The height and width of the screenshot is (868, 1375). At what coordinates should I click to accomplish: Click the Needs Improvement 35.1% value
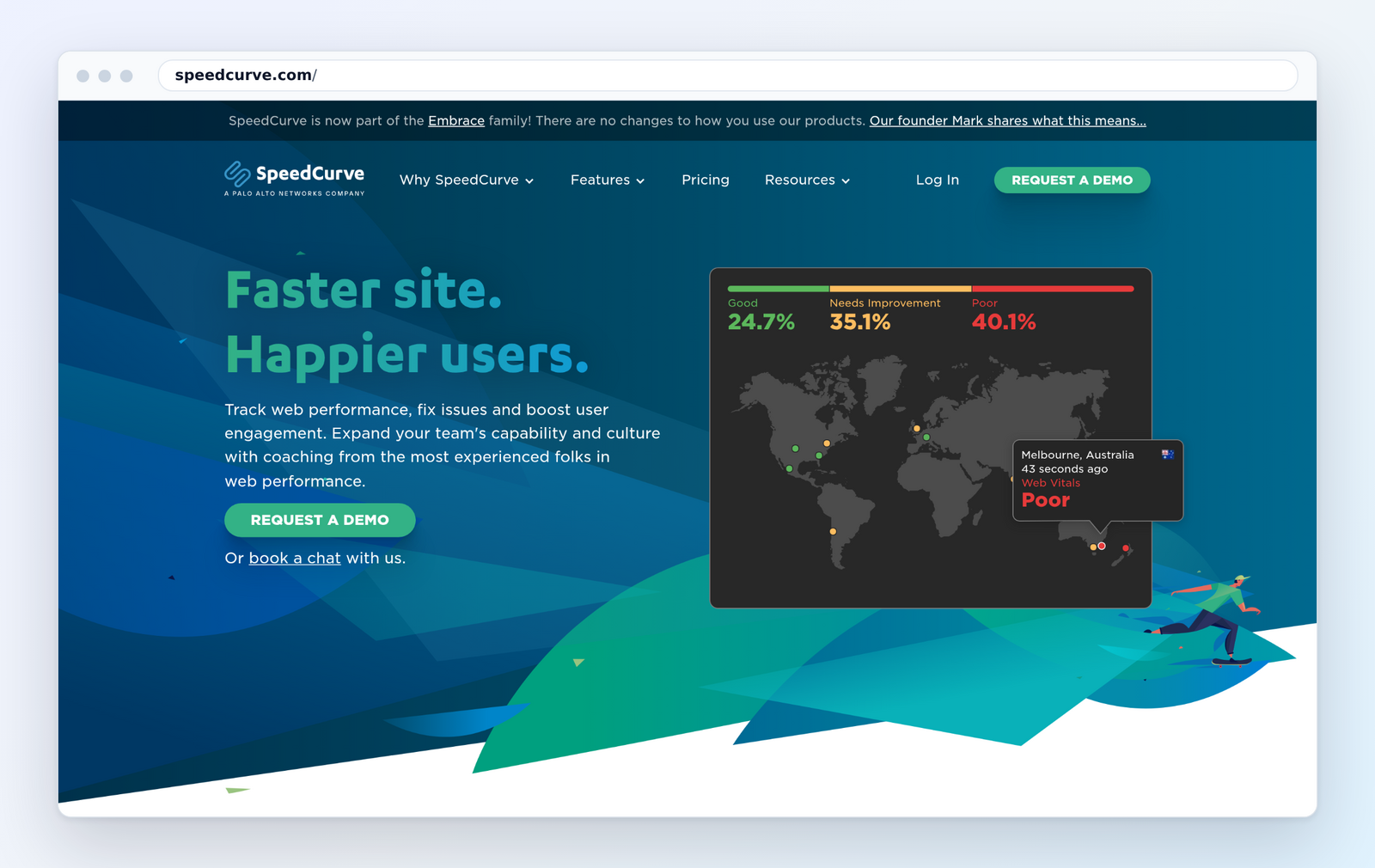tap(860, 322)
